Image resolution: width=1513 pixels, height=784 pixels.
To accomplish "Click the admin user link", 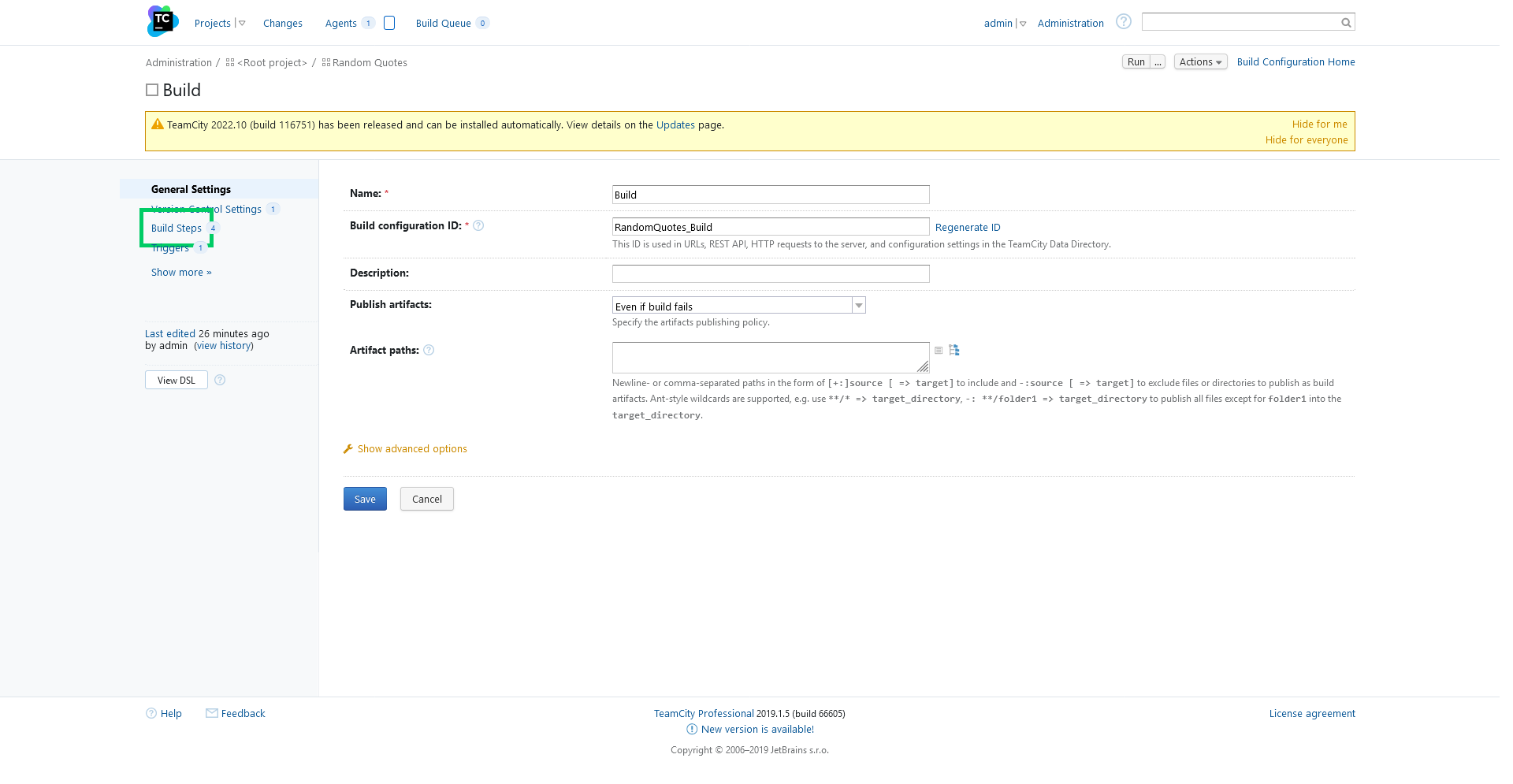I will click(x=998, y=24).
